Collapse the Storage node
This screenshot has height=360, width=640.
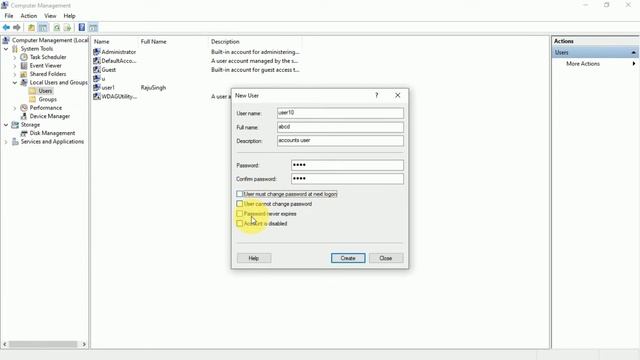click(x=6, y=125)
